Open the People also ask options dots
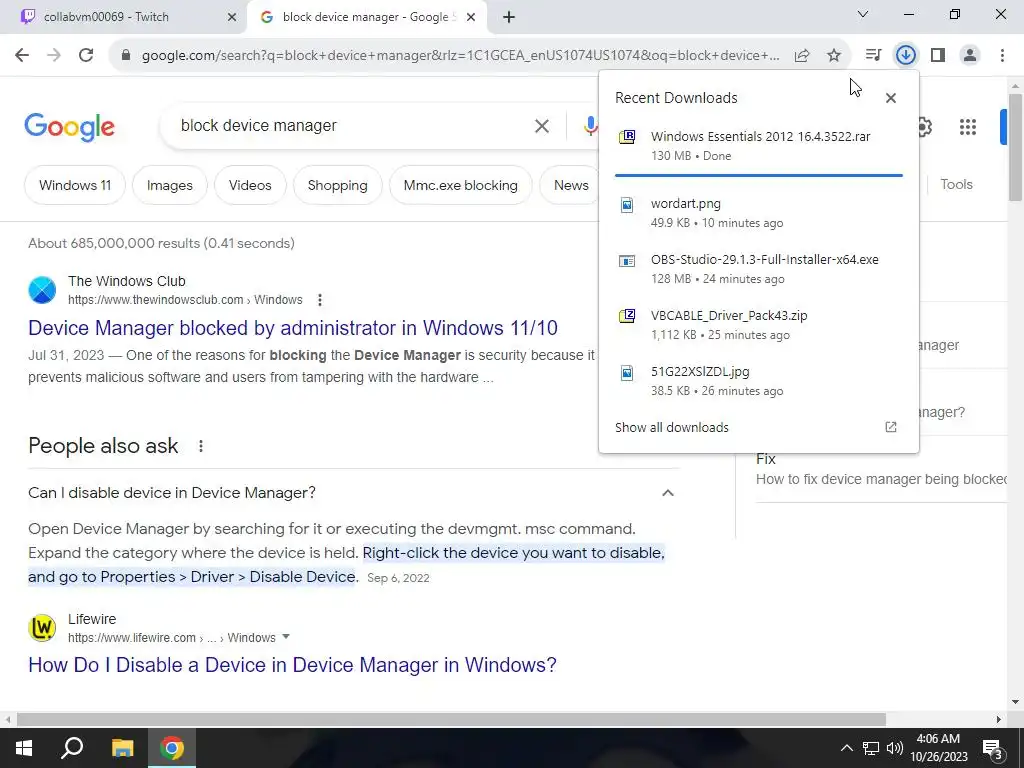 pos(201,446)
